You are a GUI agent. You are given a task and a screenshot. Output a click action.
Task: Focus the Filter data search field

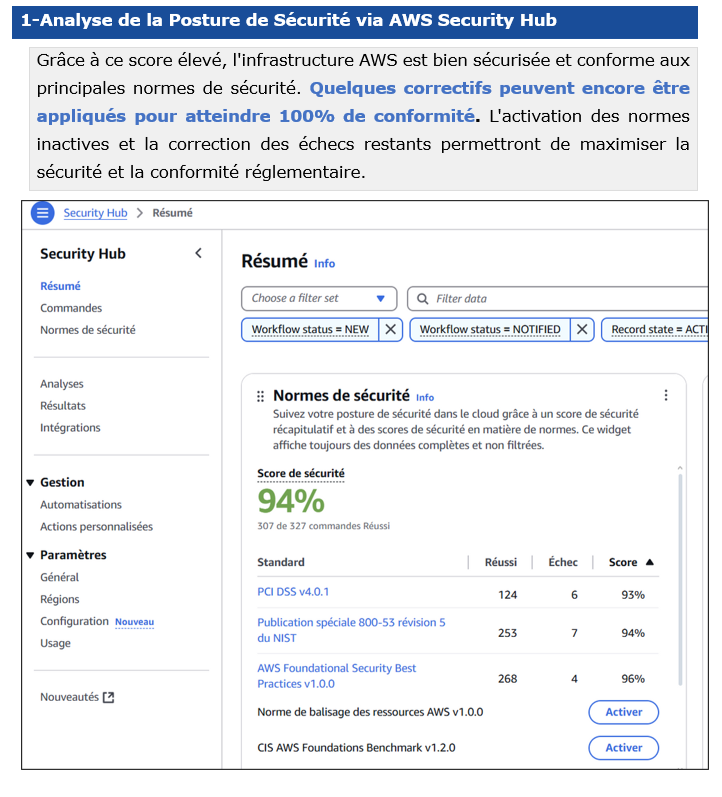coord(557,298)
